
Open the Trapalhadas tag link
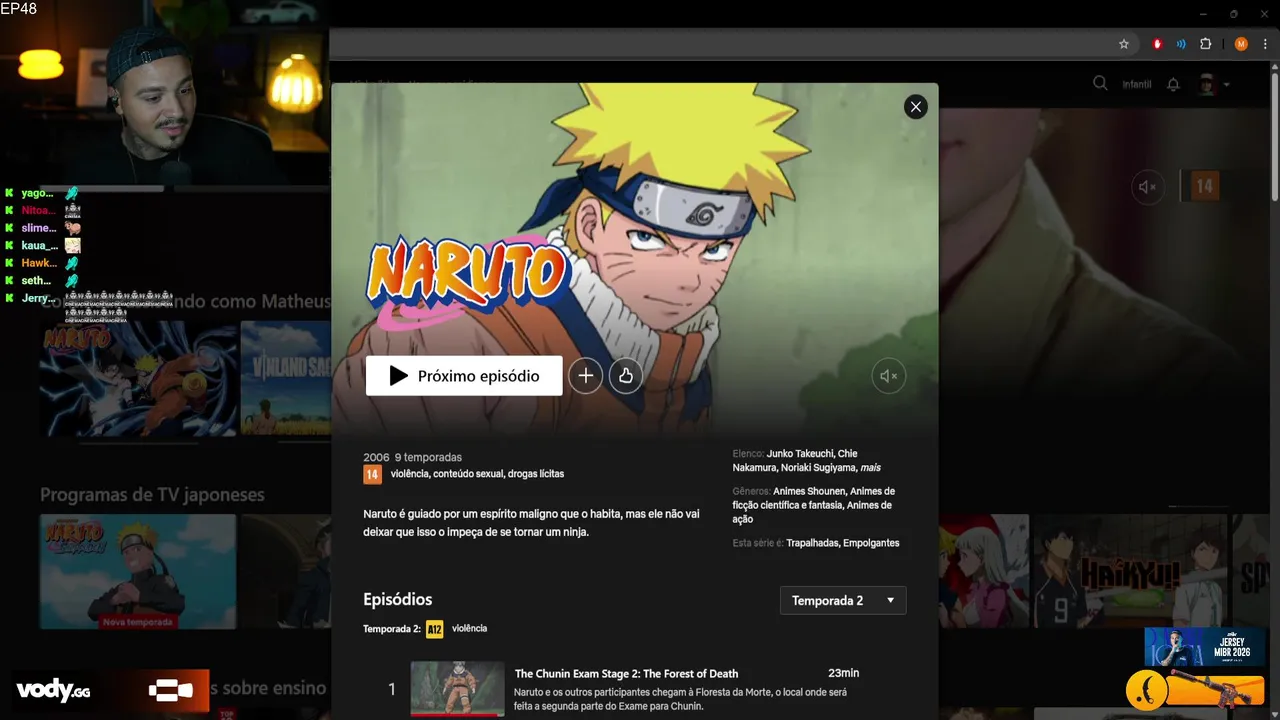pos(813,543)
